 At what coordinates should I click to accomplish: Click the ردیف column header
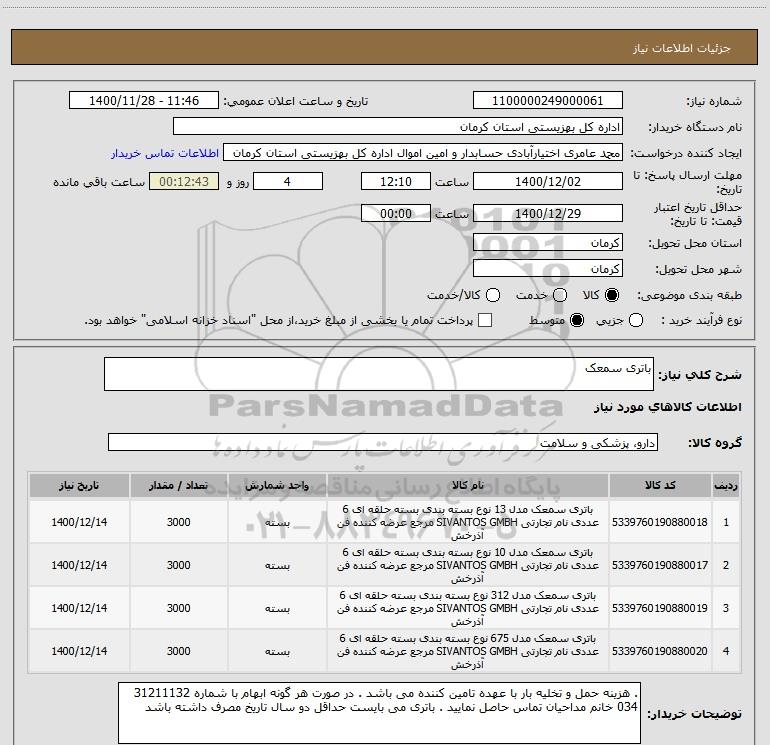tap(726, 485)
